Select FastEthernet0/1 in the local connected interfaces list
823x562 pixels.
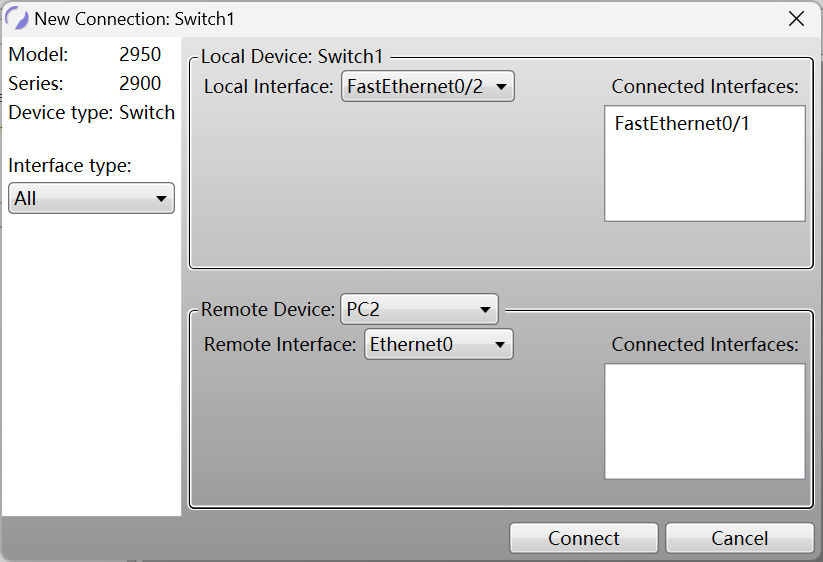click(x=682, y=124)
